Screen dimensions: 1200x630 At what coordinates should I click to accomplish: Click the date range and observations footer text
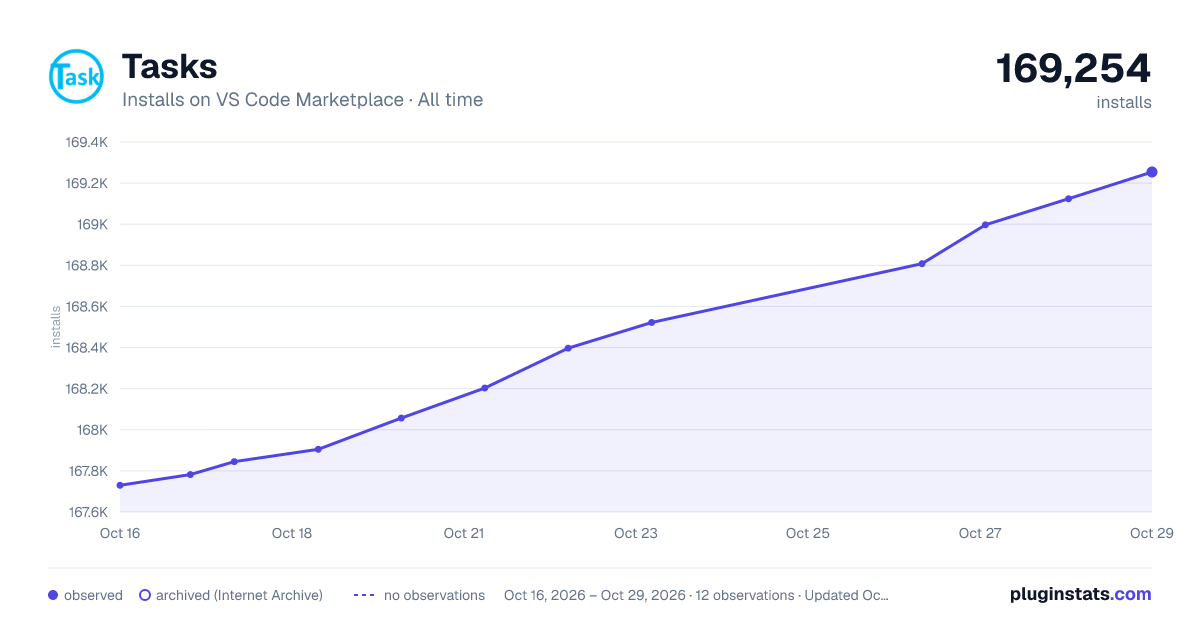point(696,595)
